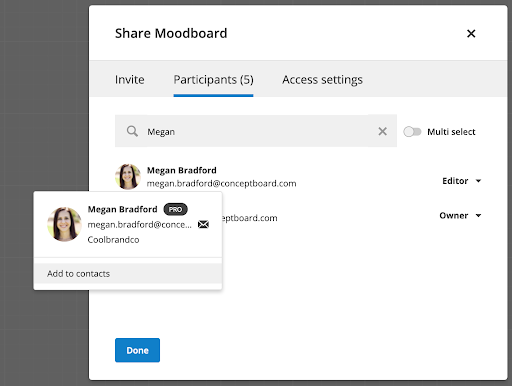This screenshot has width=512, height=386.
Task: Click Megan Bradford's avatar in participant list
Action: [x=128, y=176]
